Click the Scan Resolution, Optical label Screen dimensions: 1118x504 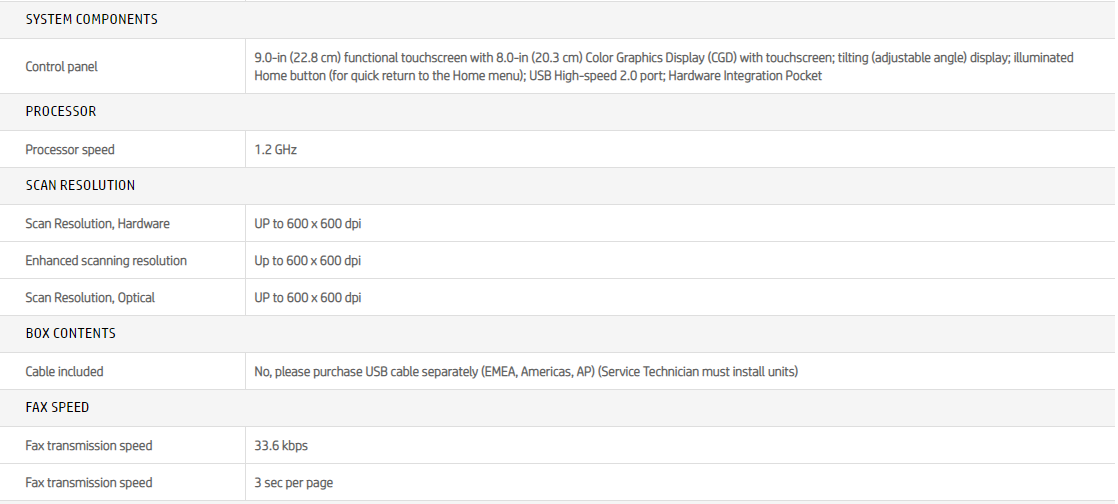click(90, 297)
